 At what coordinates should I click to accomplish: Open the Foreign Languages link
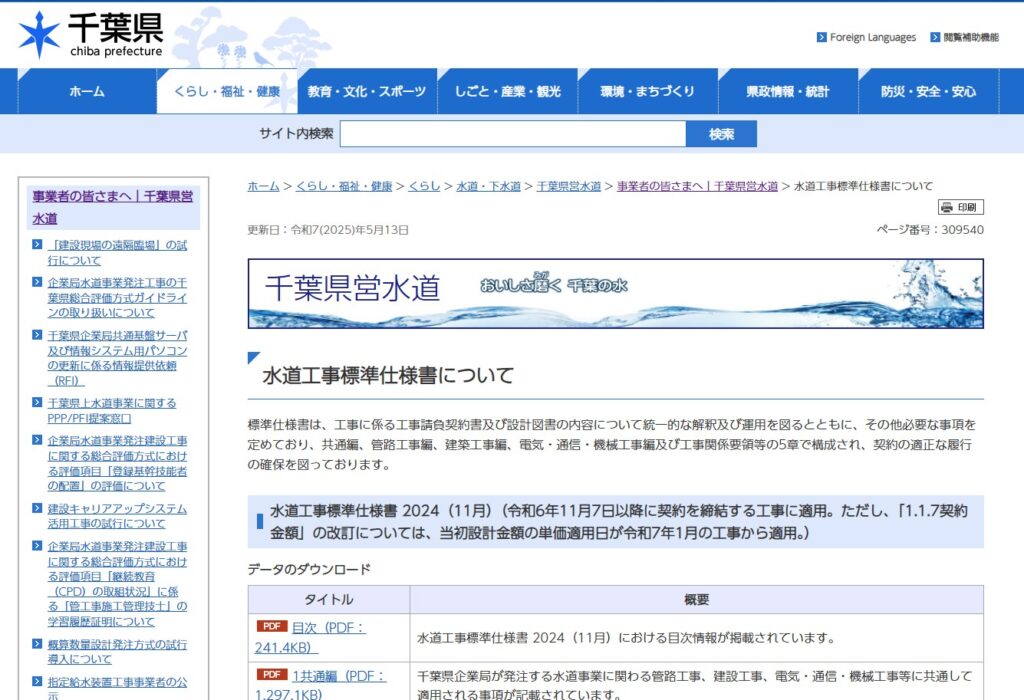[x=872, y=37]
